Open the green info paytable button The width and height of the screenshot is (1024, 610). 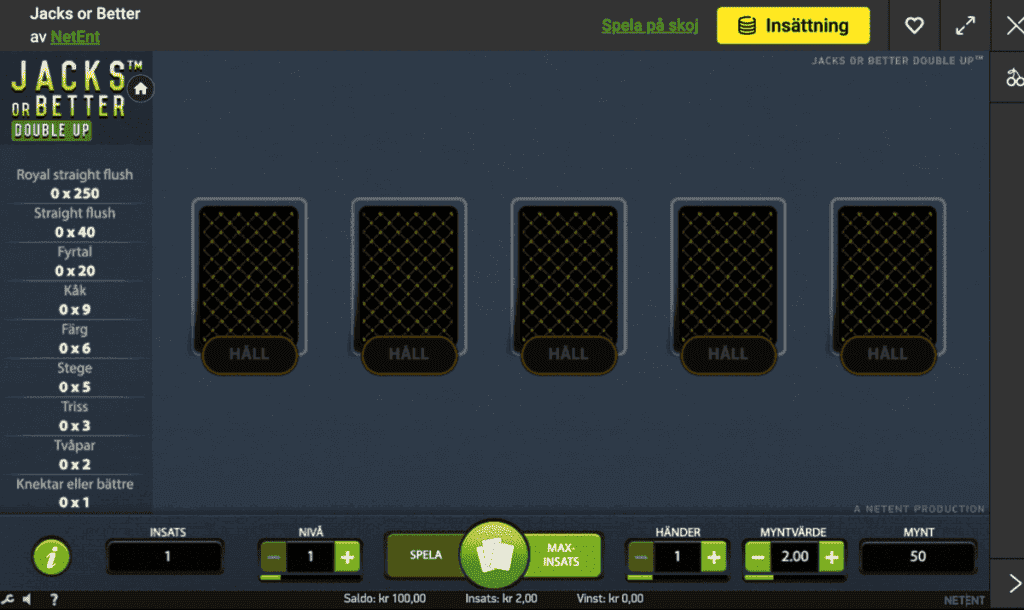click(51, 557)
